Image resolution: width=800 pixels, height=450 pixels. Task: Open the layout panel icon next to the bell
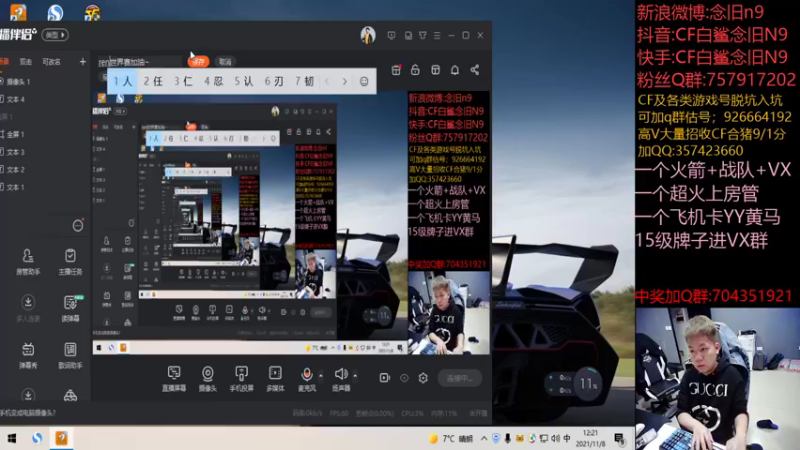coord(435,70)
